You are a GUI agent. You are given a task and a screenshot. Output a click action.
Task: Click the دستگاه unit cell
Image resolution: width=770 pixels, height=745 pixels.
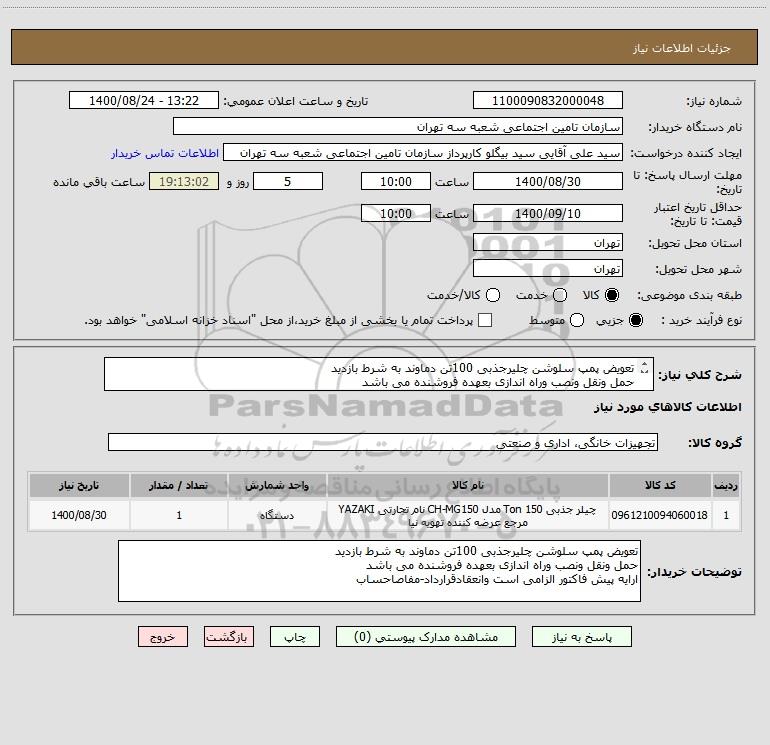(x=277, y=515)
